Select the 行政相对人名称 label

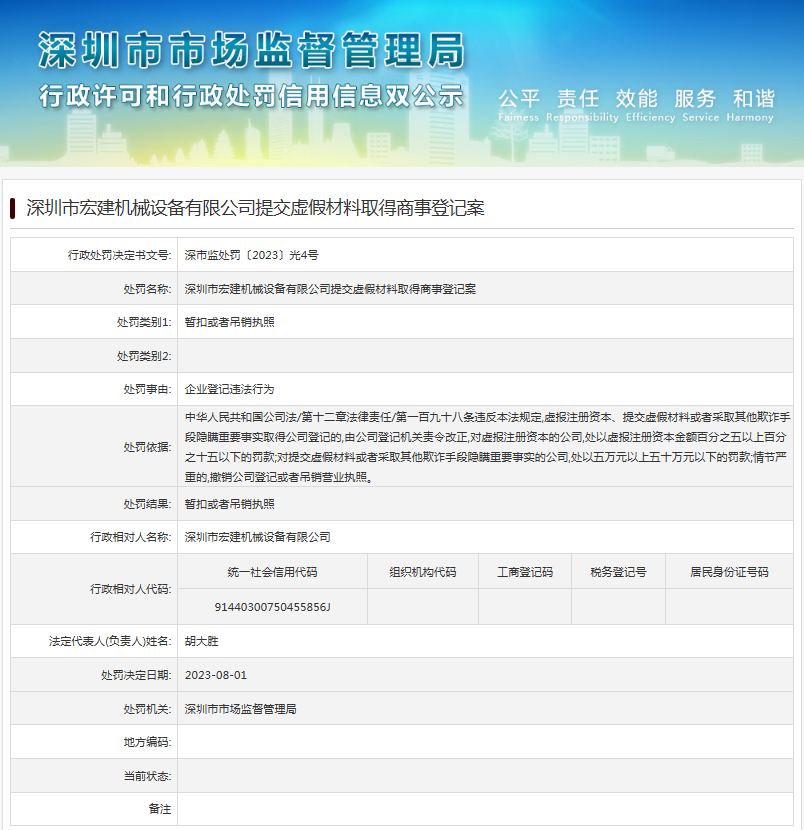[131, 537]
